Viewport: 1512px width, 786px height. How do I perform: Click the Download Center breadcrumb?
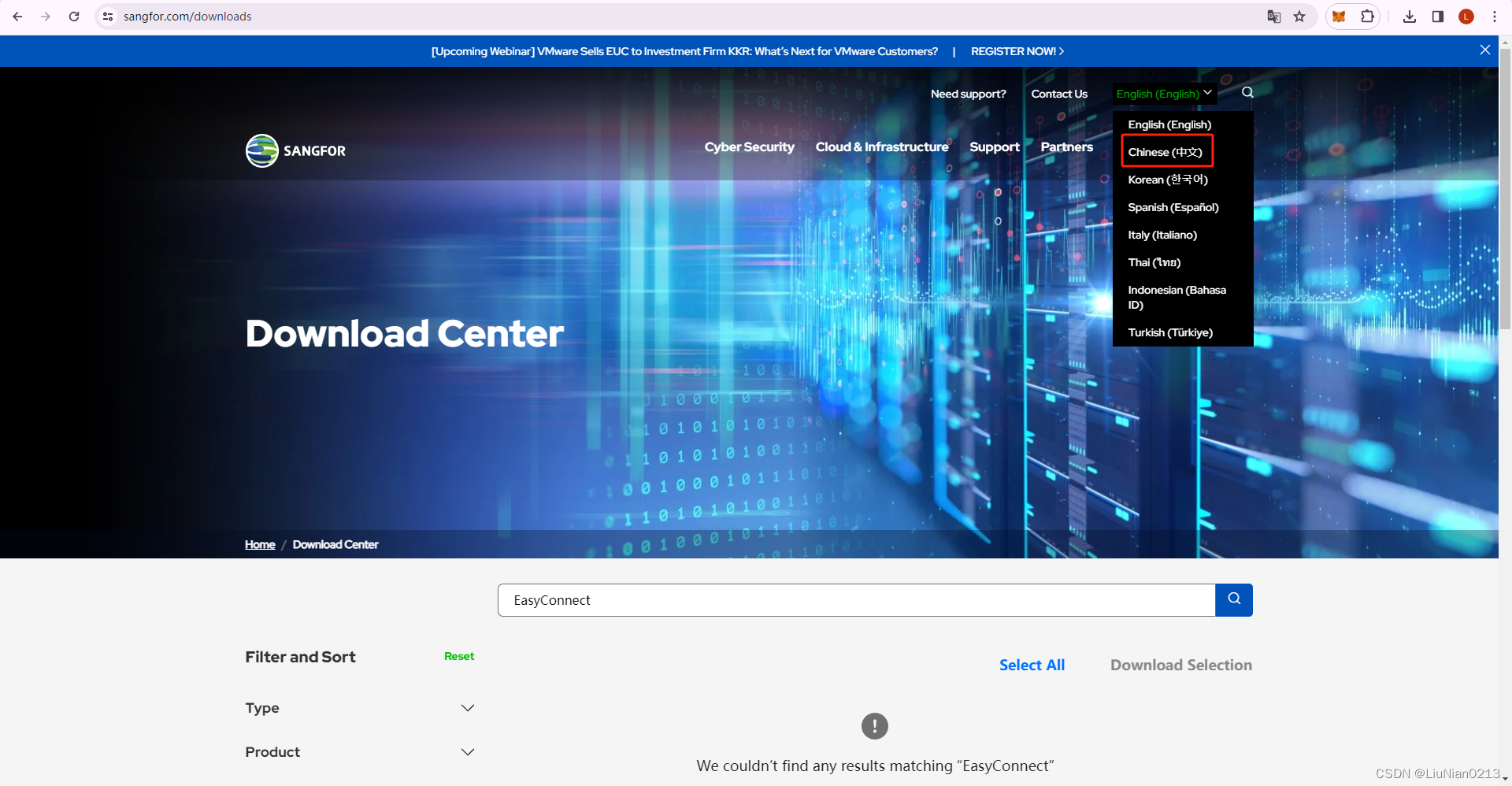pos(335,544)
